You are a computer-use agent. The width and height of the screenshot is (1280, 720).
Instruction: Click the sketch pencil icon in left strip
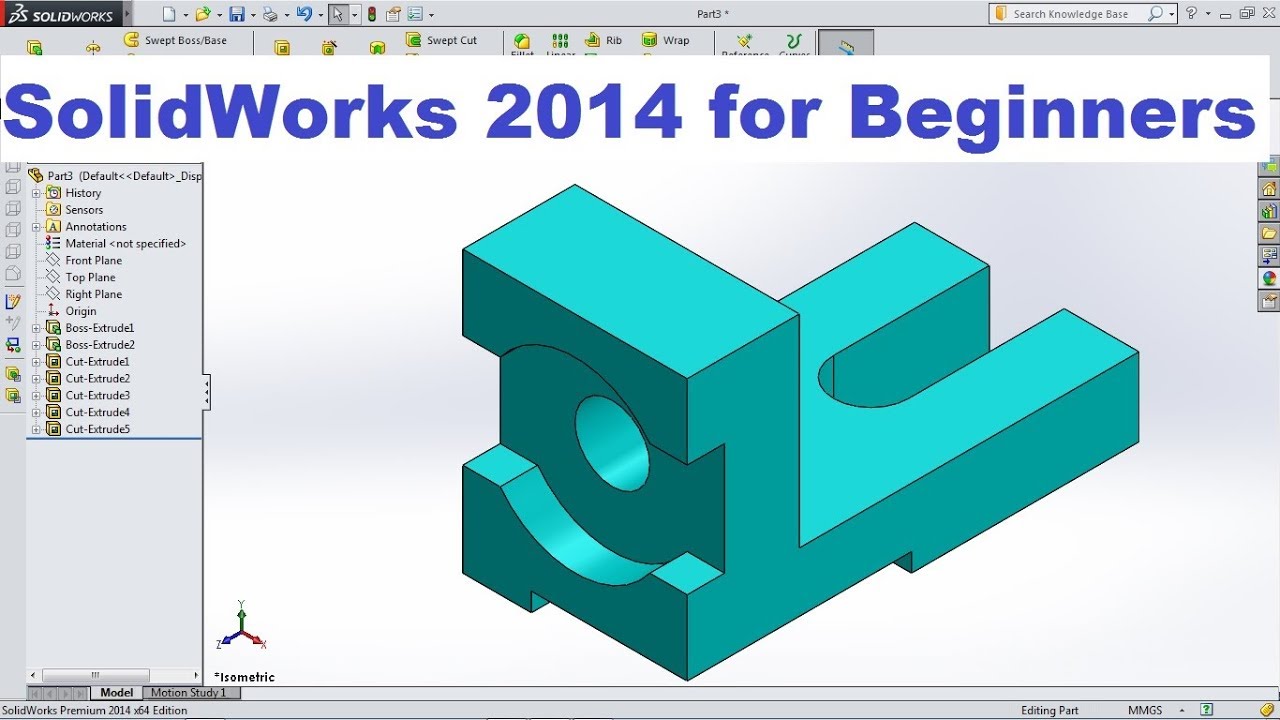pyautogui.click(x=13, y=301)
